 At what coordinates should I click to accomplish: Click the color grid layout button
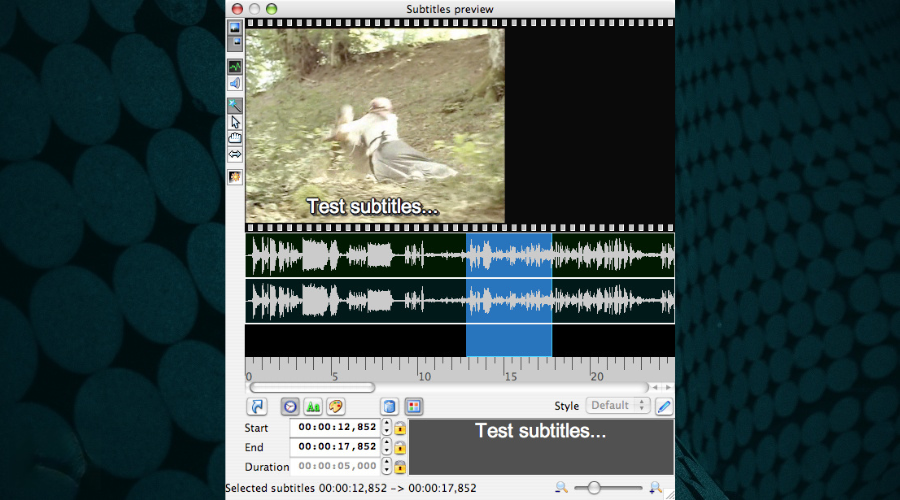pyautogui.click(x=413, y=406)
